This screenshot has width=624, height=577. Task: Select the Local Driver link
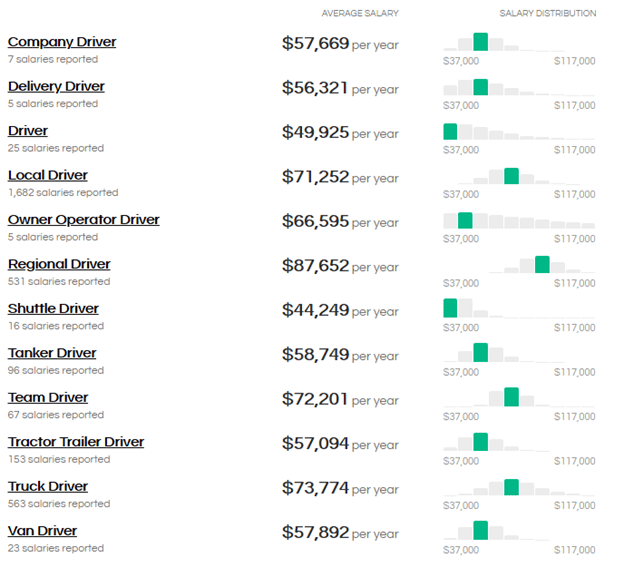(48, 176)
